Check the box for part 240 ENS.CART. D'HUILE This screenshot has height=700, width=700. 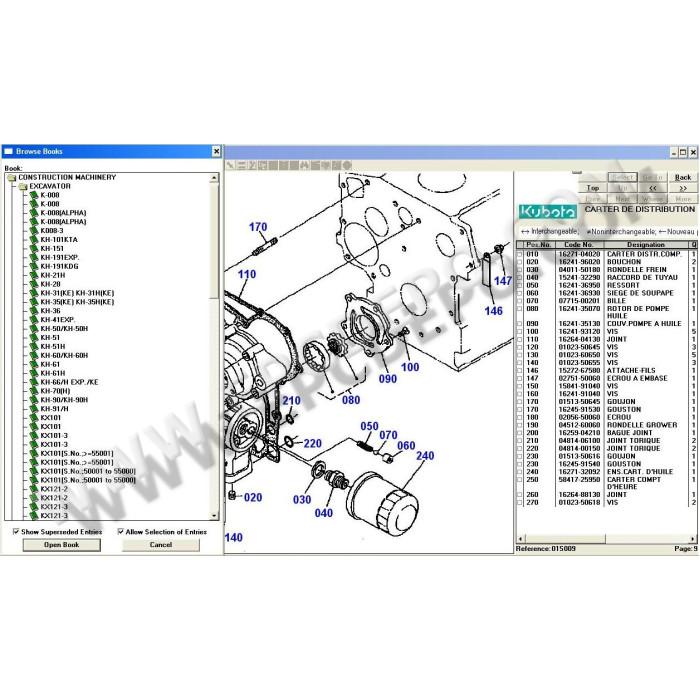point(520,471)
